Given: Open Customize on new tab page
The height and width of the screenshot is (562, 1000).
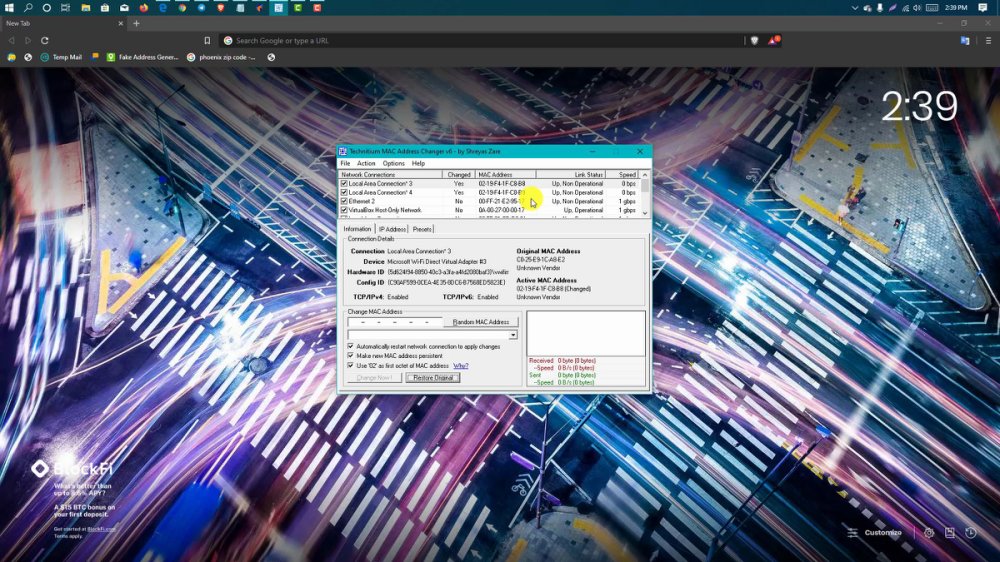Looking at the screenshot, I should (x=875, y=533).
